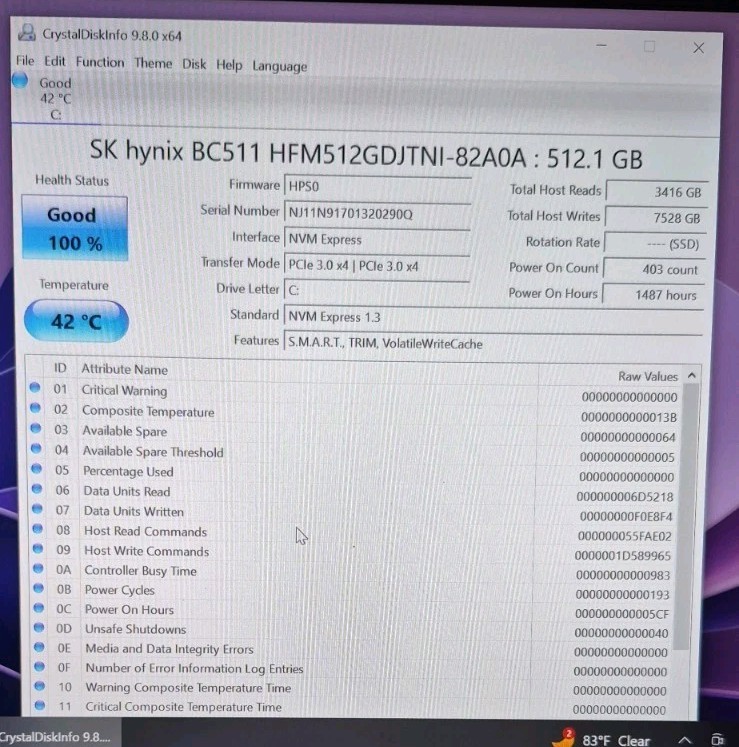Click the Drive Letter C: field
Screen dimensions: 739x747
pyautogui.click(x=376, y=290)
